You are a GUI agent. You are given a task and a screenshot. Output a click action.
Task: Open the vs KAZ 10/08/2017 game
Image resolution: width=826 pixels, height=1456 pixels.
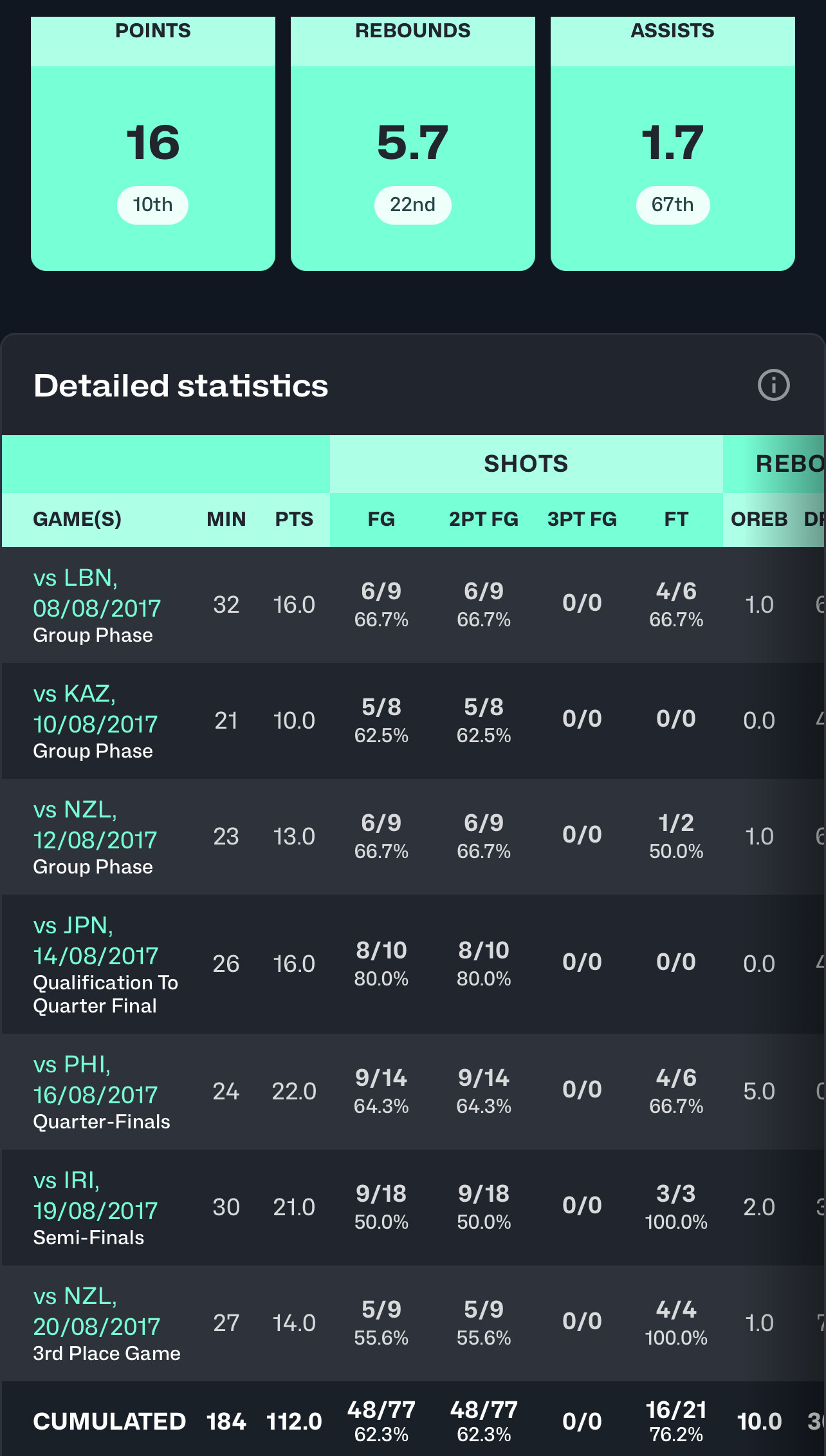click(x=95, y=709)
